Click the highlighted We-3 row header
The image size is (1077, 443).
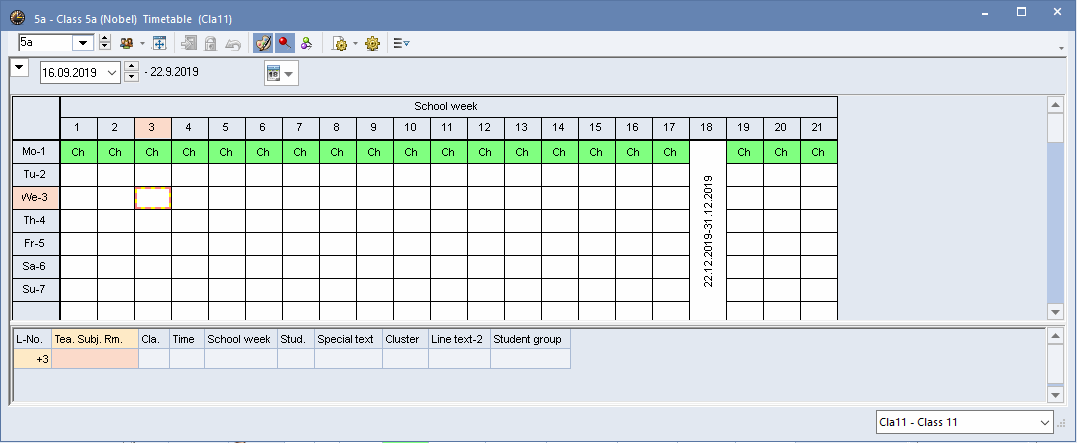pyautogui.click(x=36, y=198)
